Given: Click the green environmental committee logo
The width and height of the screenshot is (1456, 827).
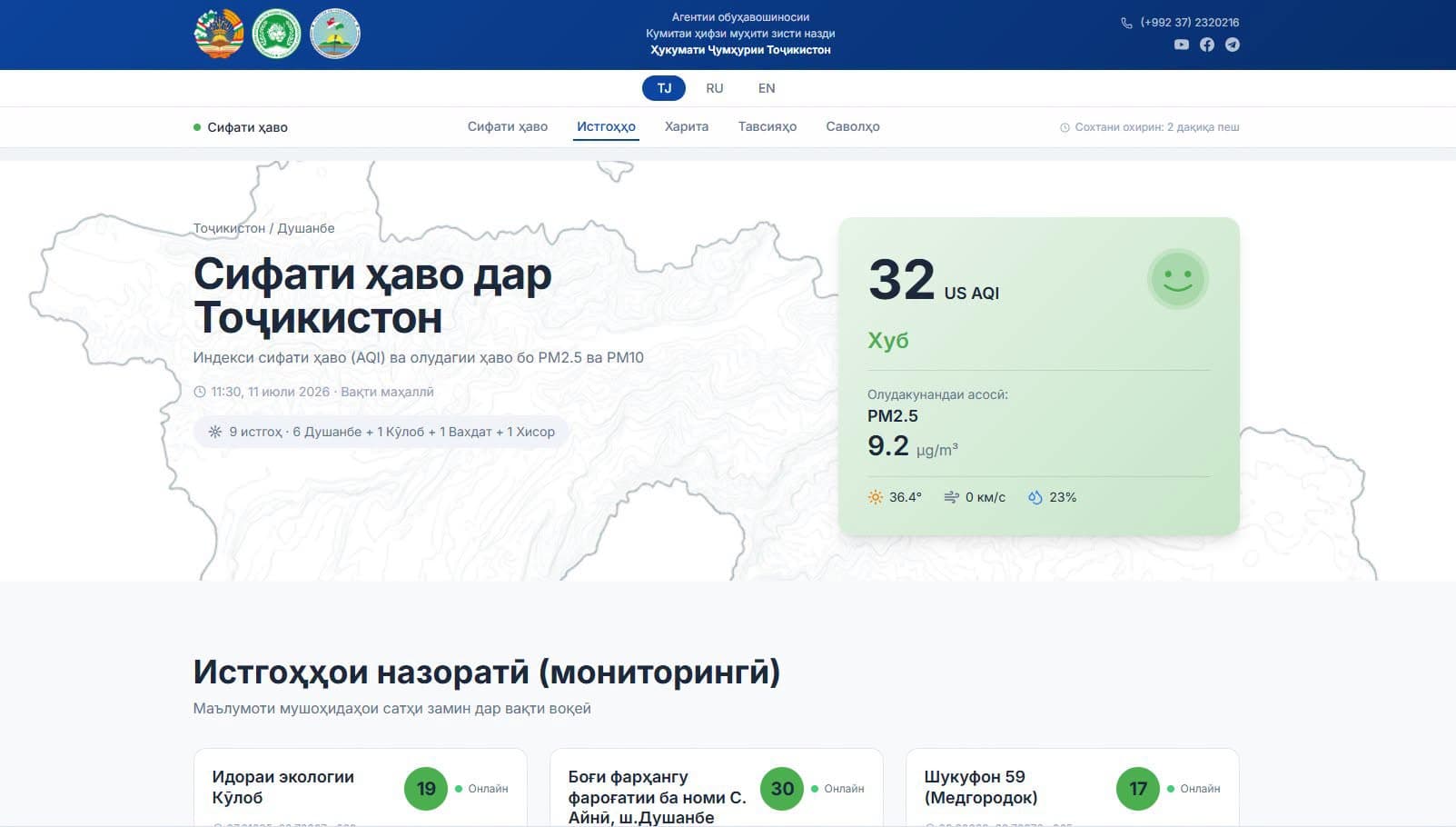Looking at the screenshot, I should tap(276, 34).
